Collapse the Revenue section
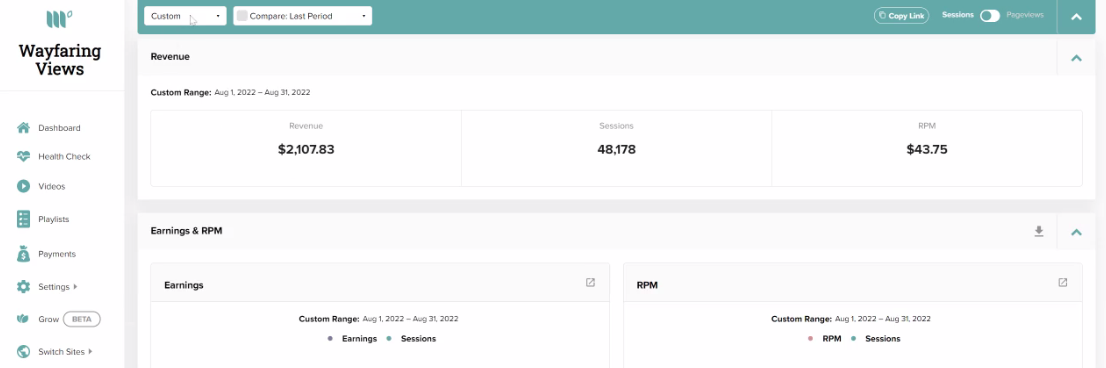This screenshot has height=368, width=1106. pyautogui.click(x=1076, y=58)
